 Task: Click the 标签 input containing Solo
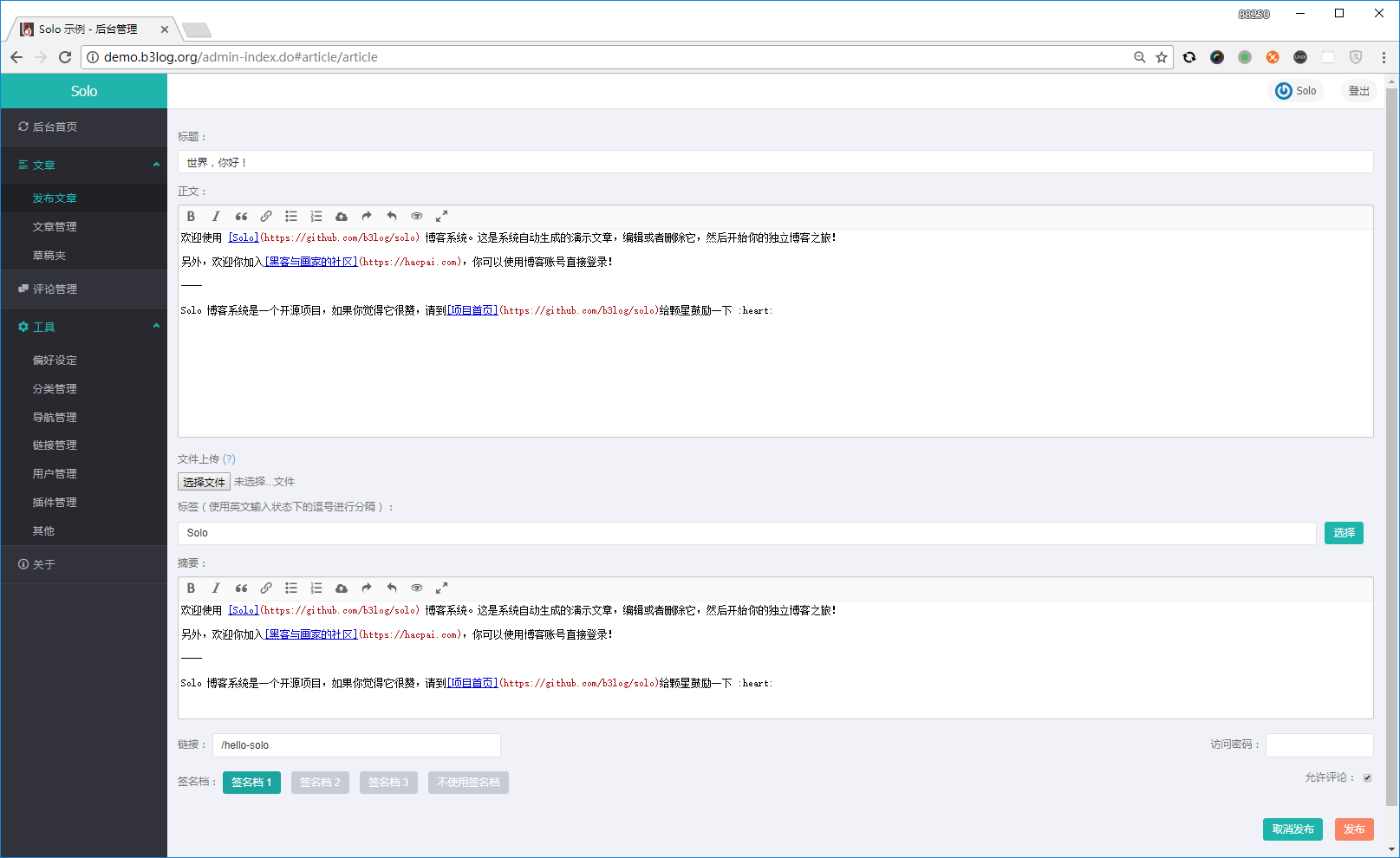click(747, 533)
